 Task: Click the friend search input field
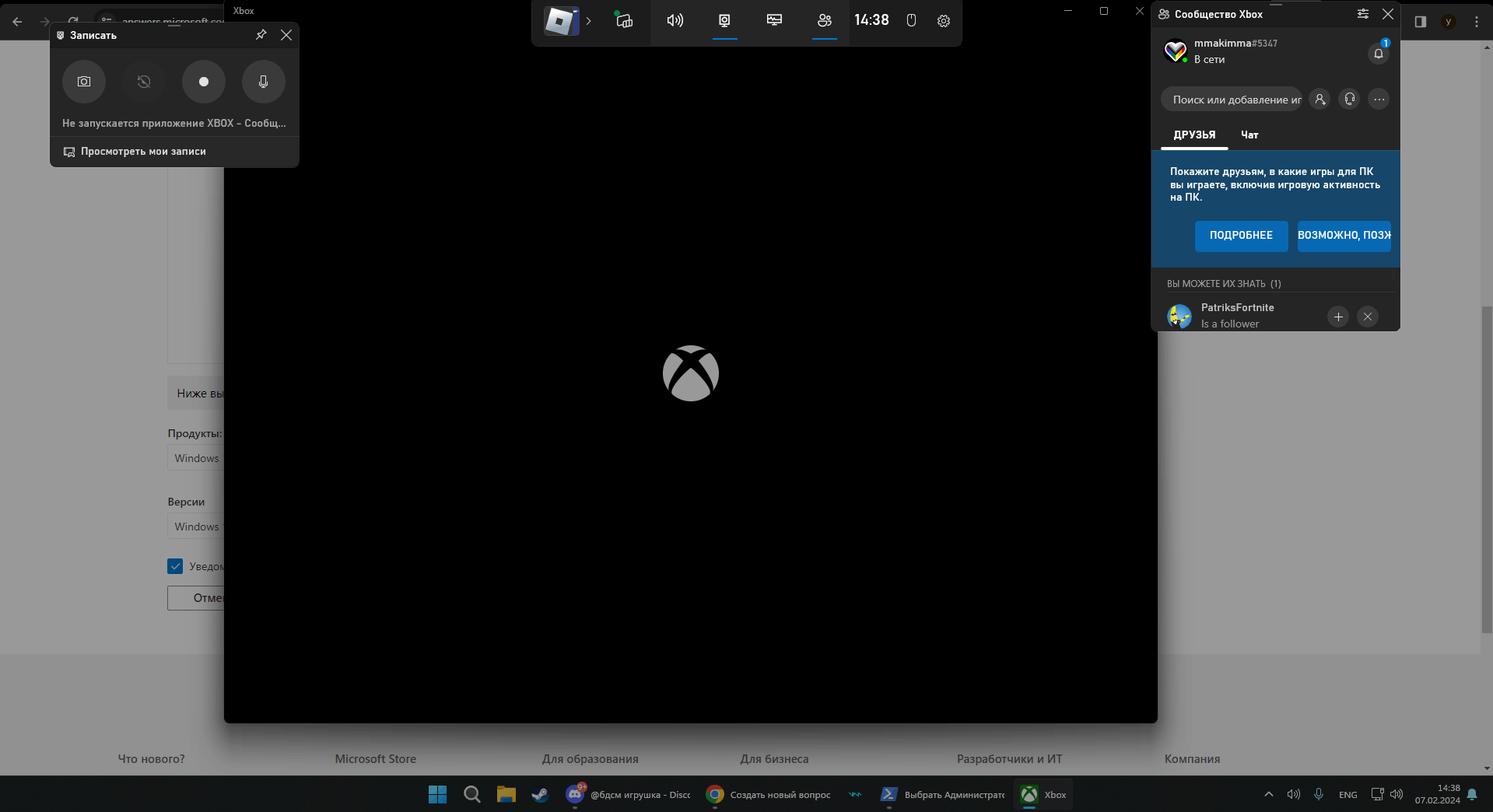[1232, 100]
